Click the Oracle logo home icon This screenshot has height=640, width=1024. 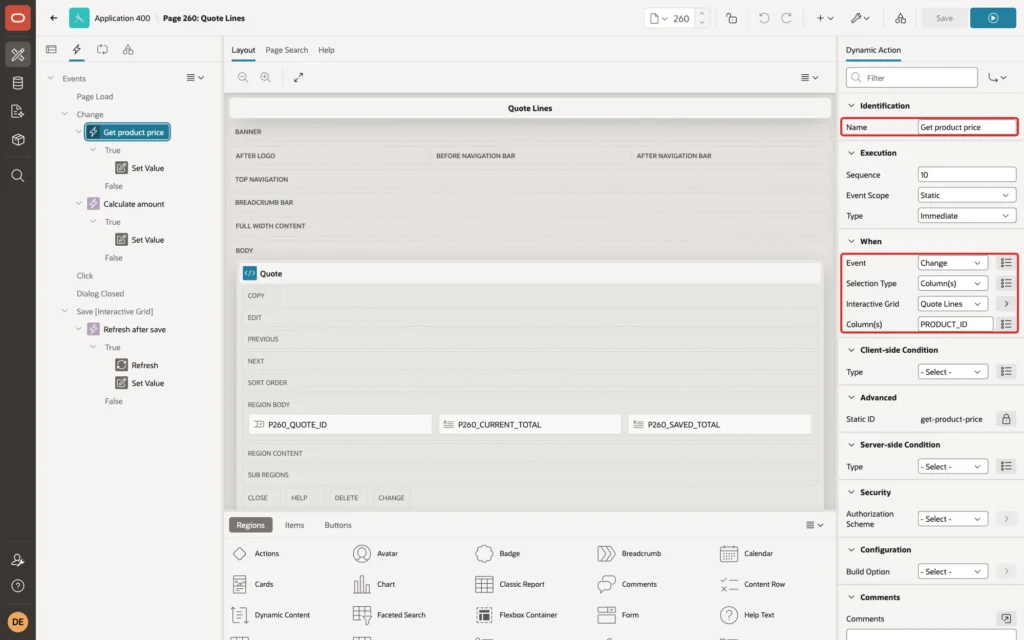click(18, 18)
